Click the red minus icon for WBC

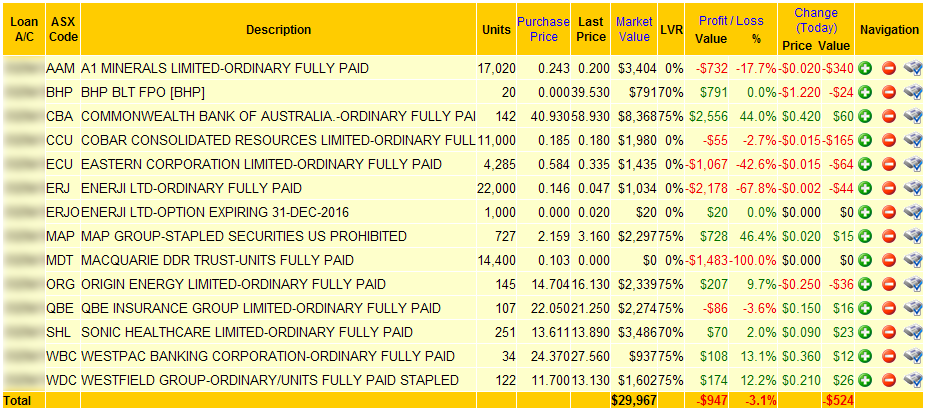pyautogui.click(x=889, y=356)
